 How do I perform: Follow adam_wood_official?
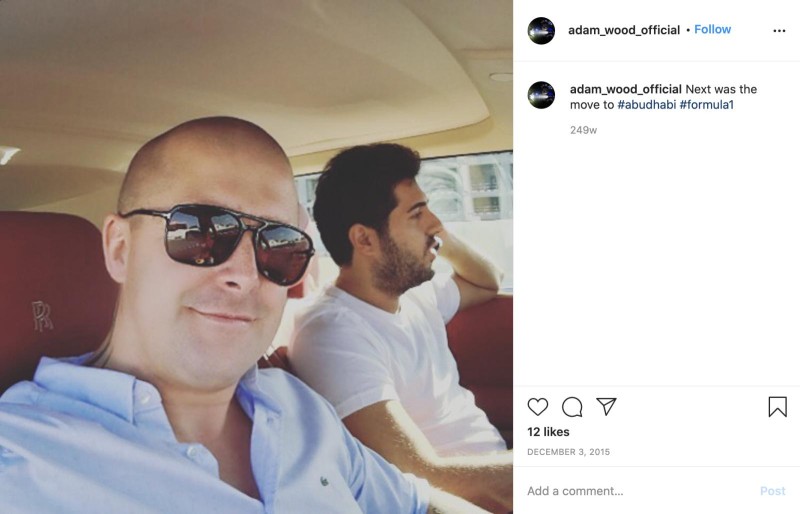coord(712,30)
